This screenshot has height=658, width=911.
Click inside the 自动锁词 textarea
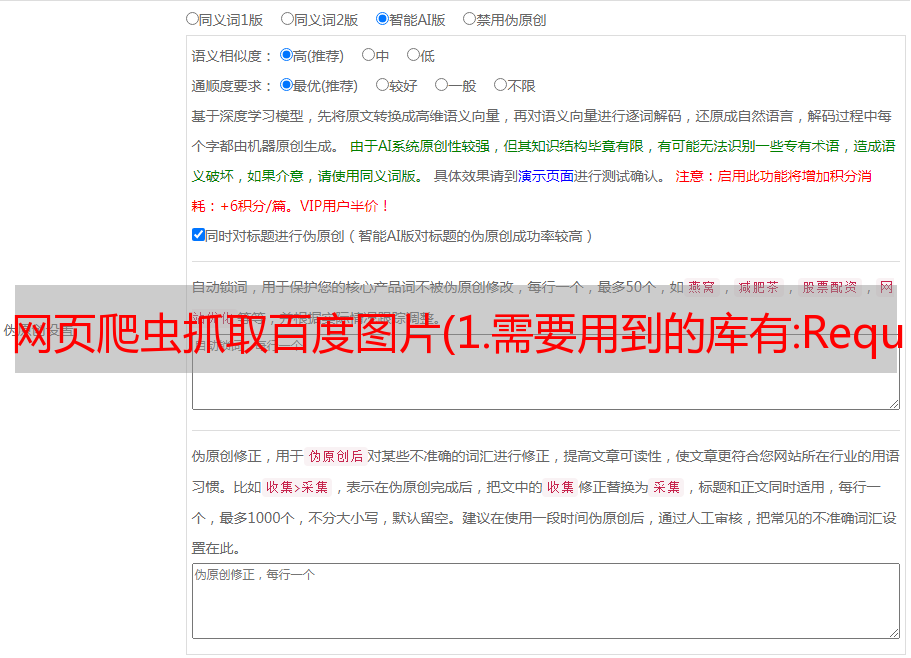(546, 372)
